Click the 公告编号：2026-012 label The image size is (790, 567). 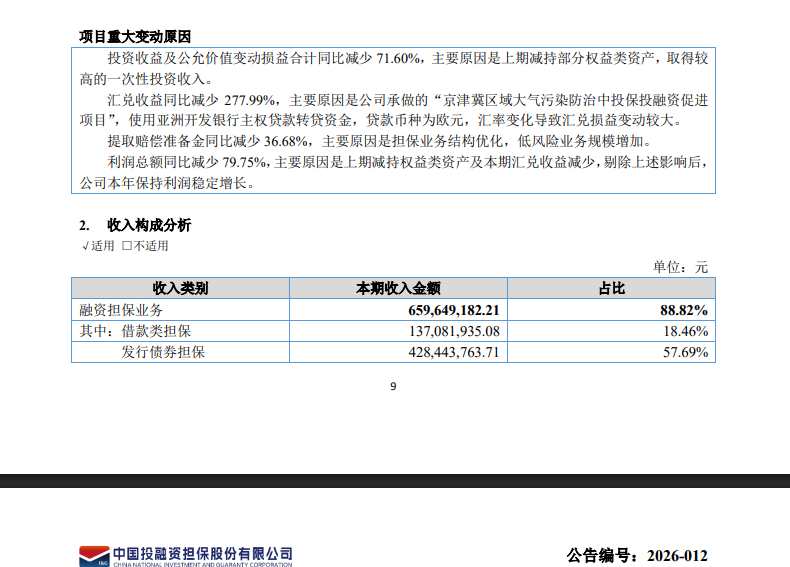click(637, 555)
